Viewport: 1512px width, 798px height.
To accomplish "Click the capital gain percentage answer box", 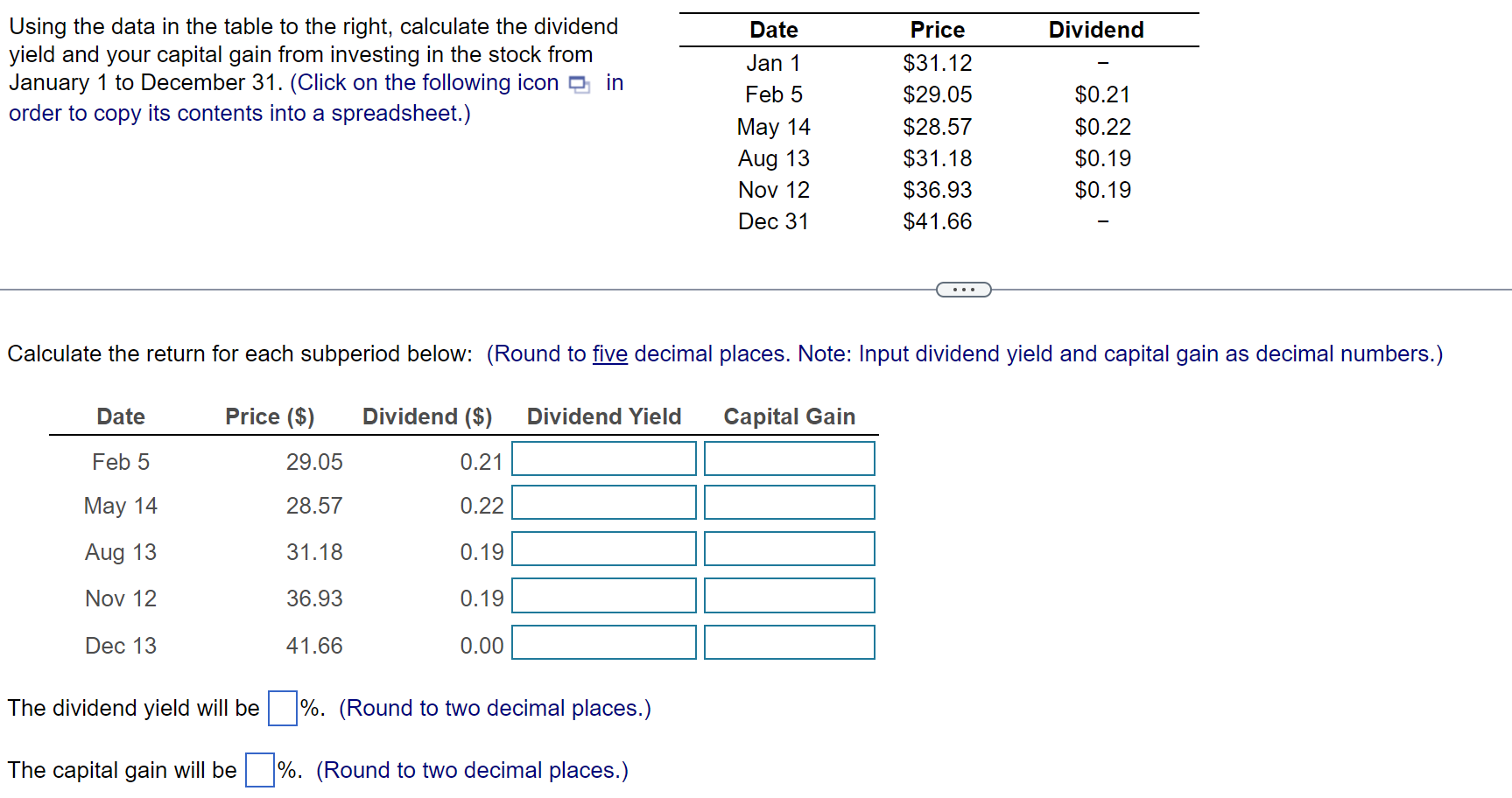I will coord(258,771).
